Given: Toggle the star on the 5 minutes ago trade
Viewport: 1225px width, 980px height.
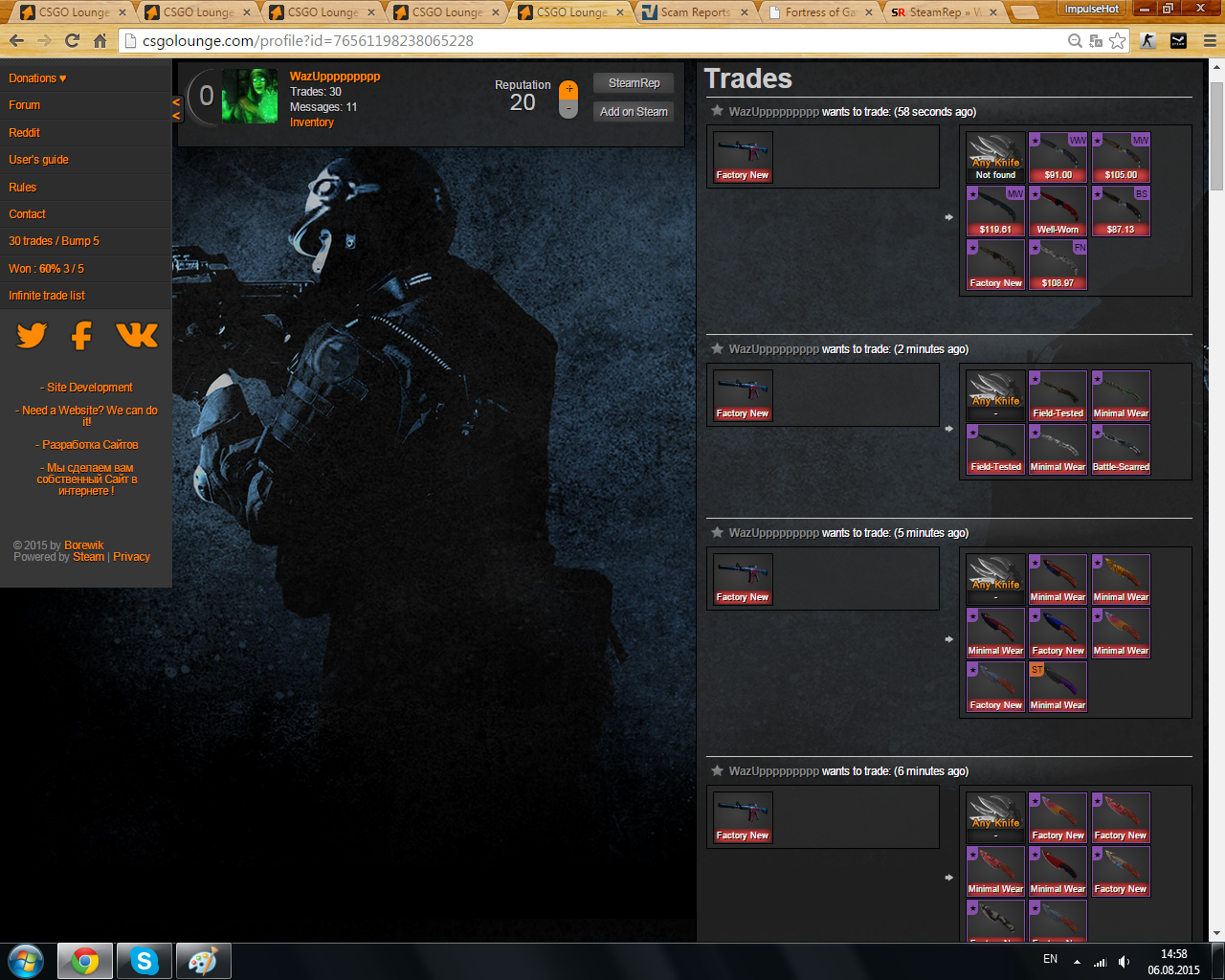Looking at the screenshot, I should tap(717, 532).
